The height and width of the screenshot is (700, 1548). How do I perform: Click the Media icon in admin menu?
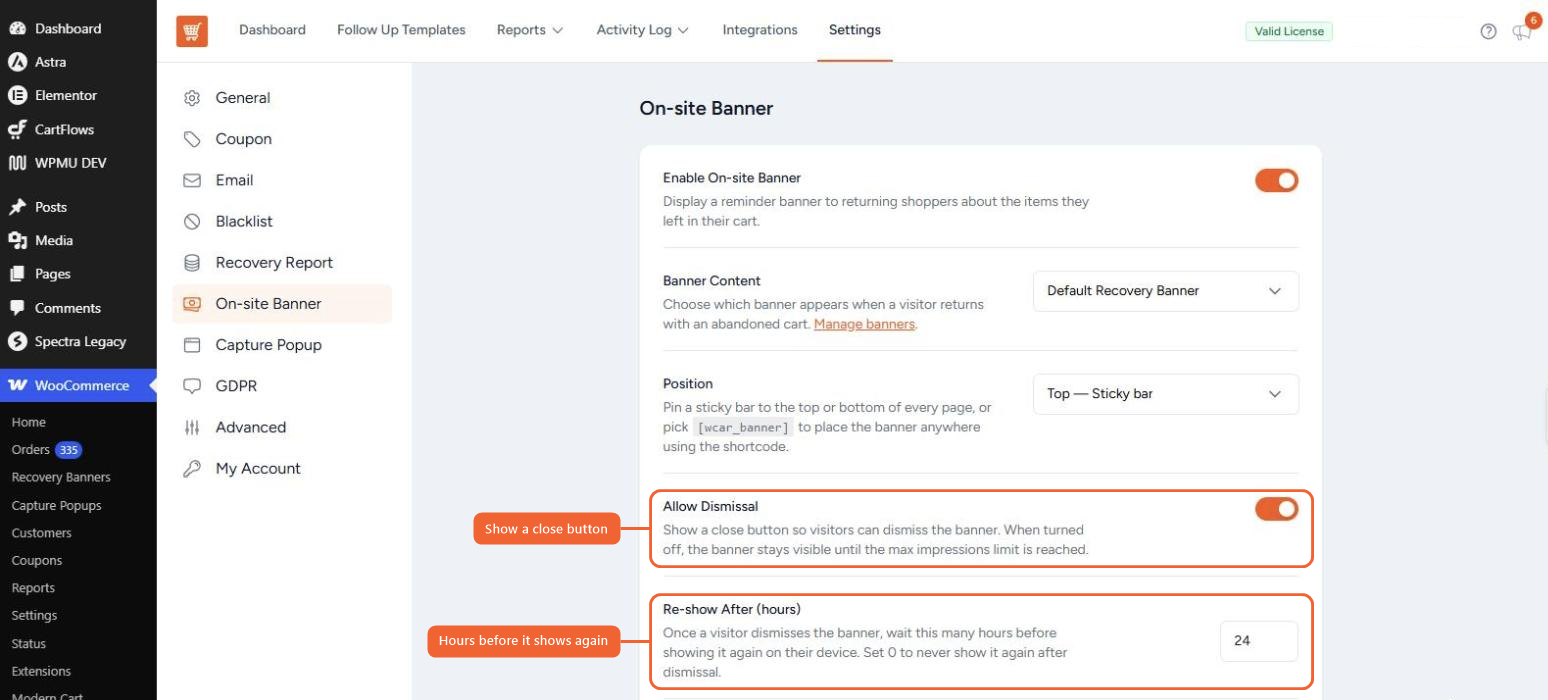[x=17, y=240]
